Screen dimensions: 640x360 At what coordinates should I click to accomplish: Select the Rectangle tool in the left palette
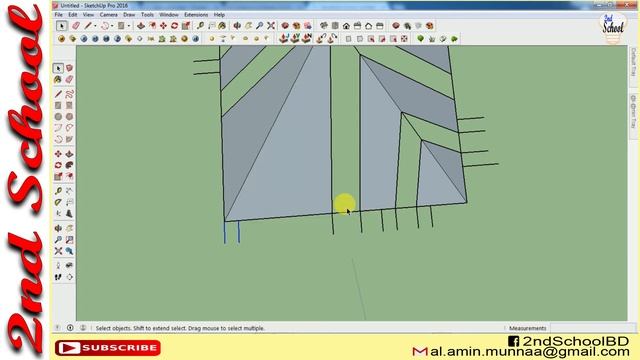pyautogui.click(x=58, y=106)
